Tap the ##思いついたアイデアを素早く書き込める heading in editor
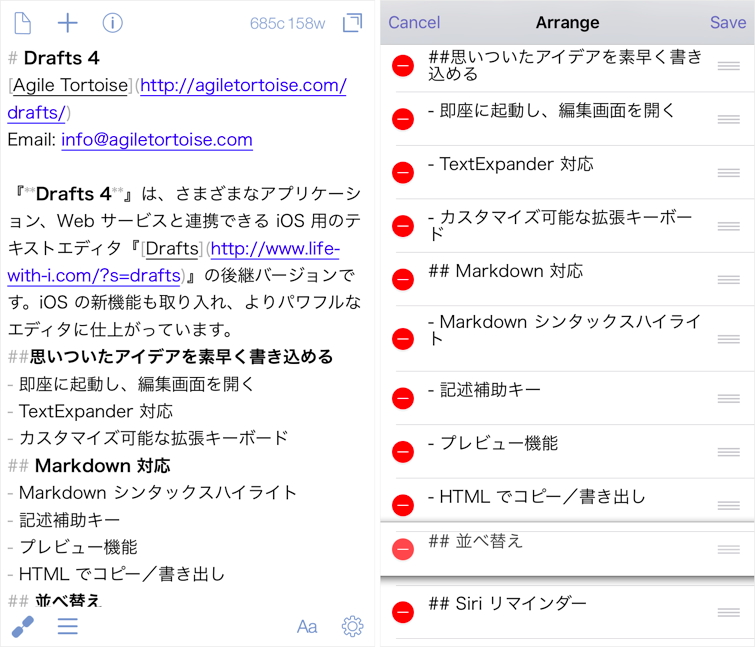 pos(170,357)
